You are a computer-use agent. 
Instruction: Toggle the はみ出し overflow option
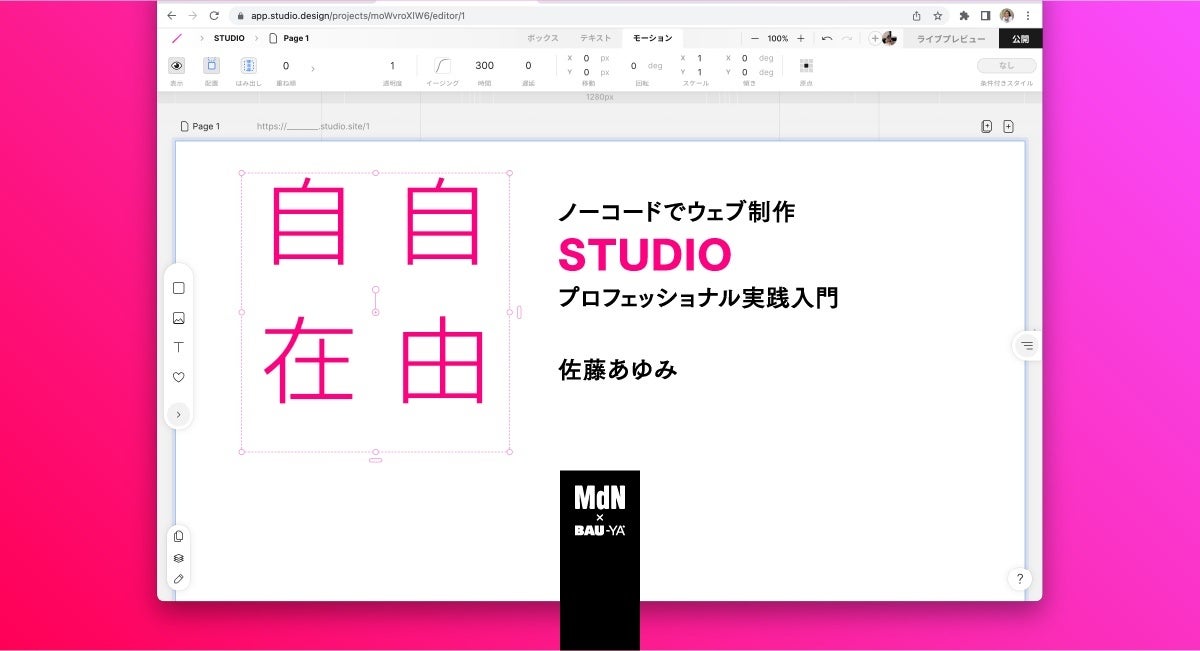coord(248,65)
